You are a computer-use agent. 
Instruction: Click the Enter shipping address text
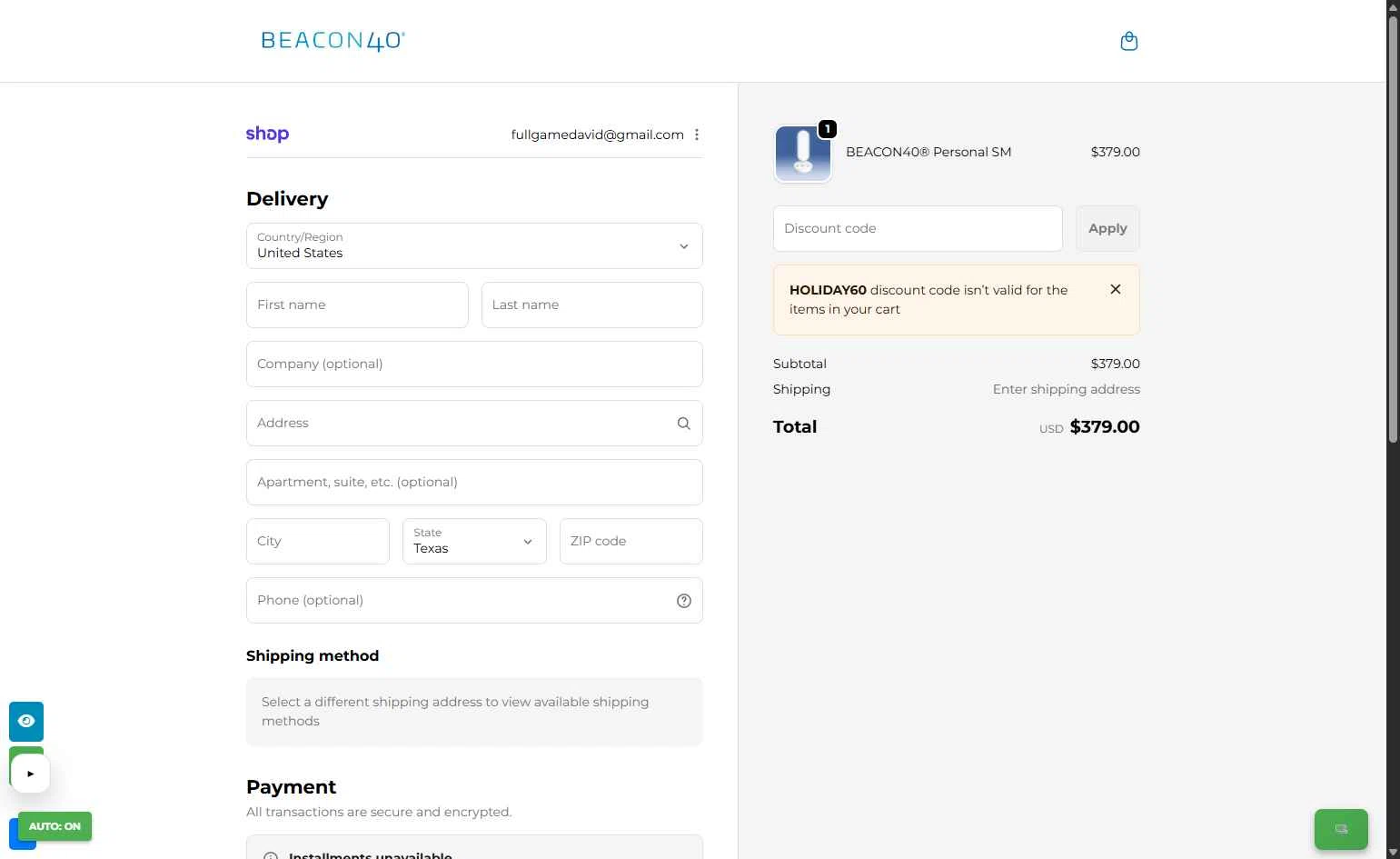[1066, 389]
